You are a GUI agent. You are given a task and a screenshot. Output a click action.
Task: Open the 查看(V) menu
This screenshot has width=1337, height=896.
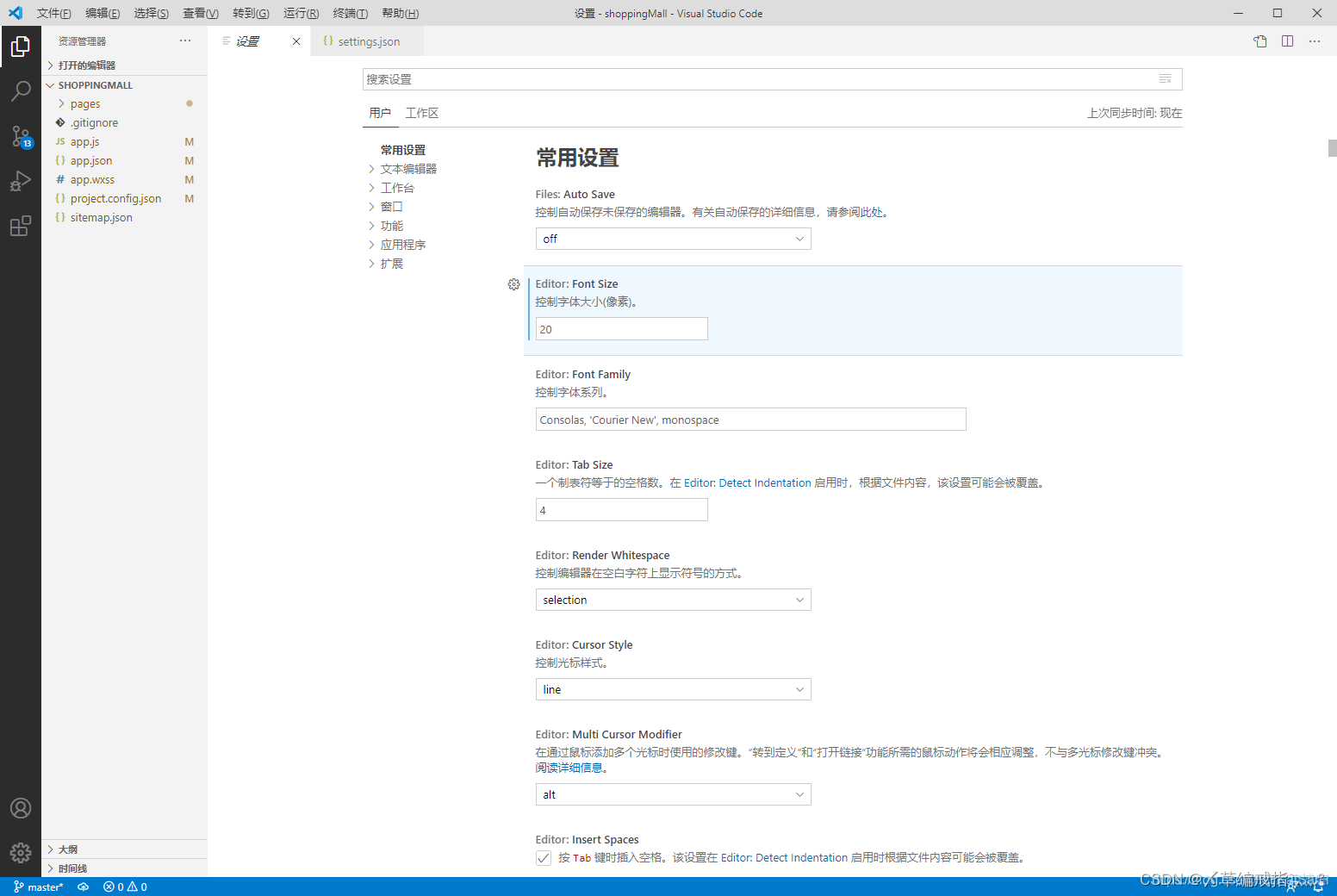coord(201,13)
